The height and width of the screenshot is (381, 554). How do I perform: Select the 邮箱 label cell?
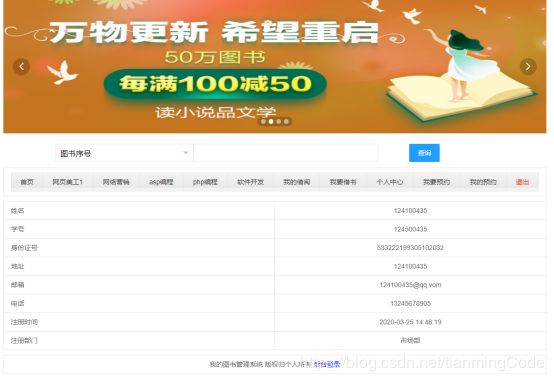point(139,285)
